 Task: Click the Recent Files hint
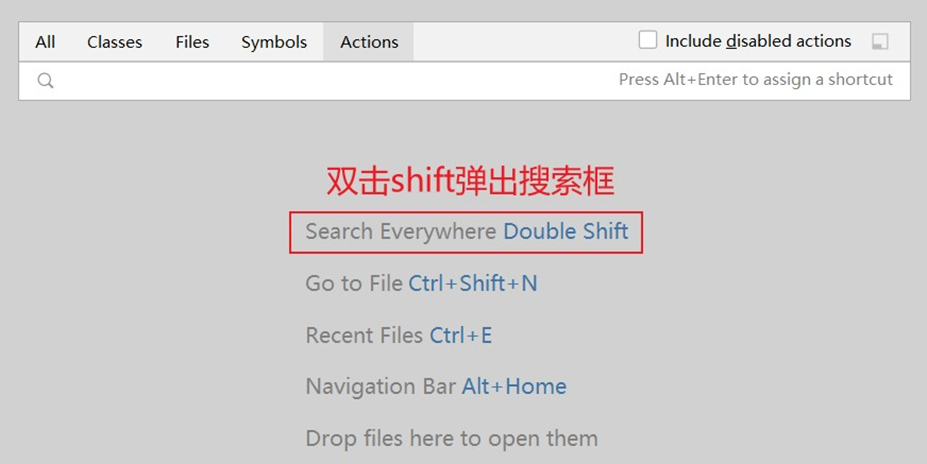[364, 335]
